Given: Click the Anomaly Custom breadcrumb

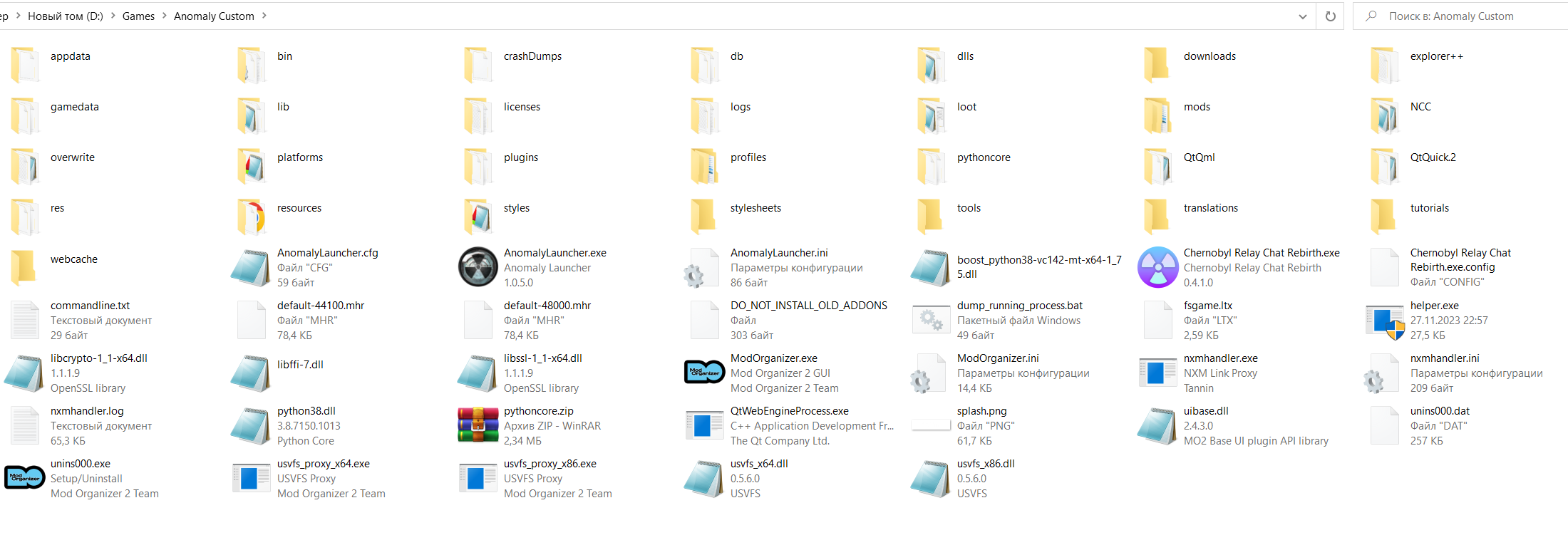Looking at the screenshot, I should pyautogui.click(x=214, y=16).
